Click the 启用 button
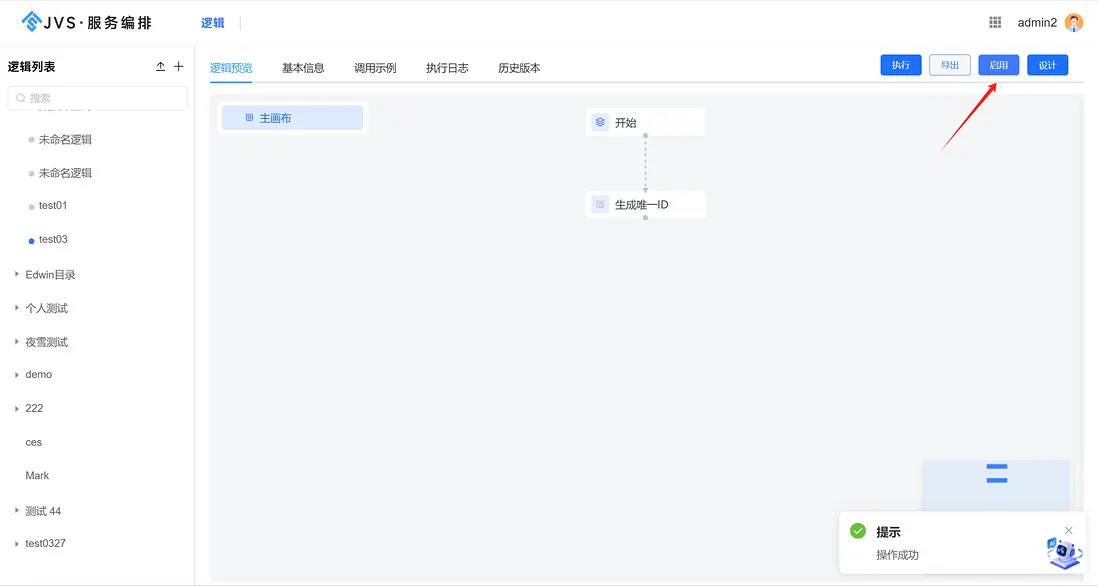The height and width of the screenshot is (586, 1098). tap(999, 65)
